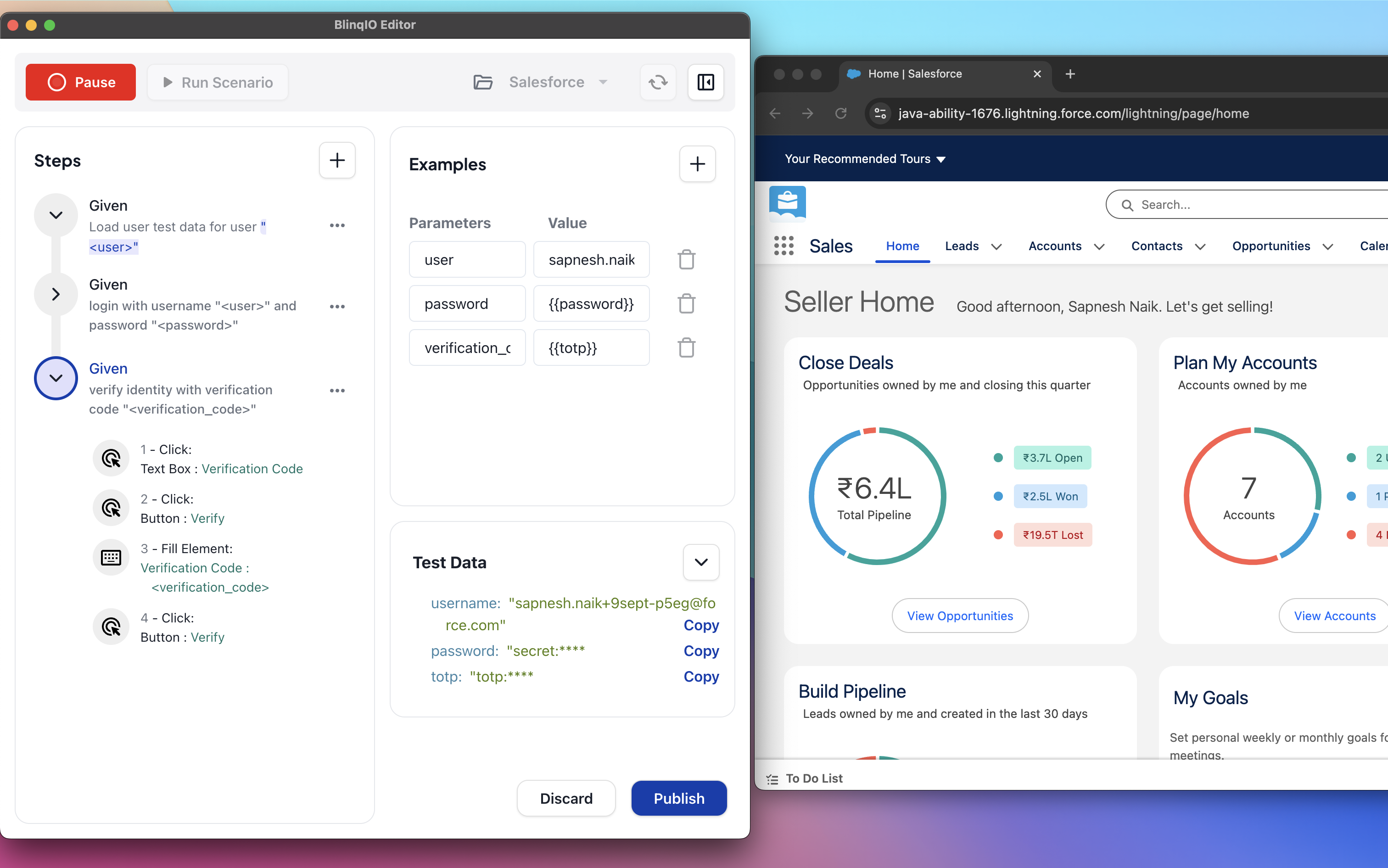Click the icon of sub-step 2 Click Verify
The height and width of the screenshot is (868, 1388).
click(111, 508)
